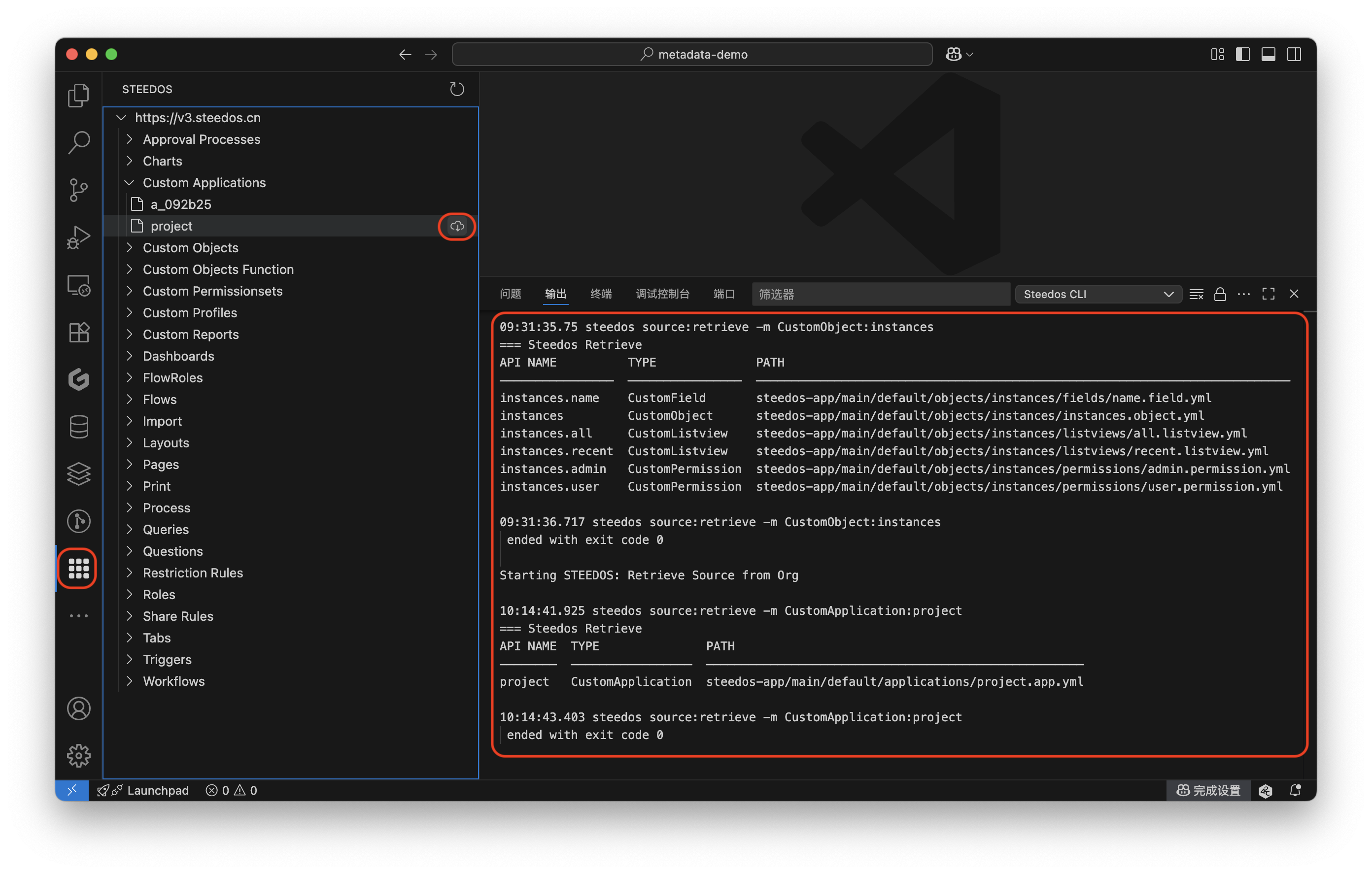Clear the output panel
The image size is (1372, 874).
pyautogui.click(x=1197, y=294)
